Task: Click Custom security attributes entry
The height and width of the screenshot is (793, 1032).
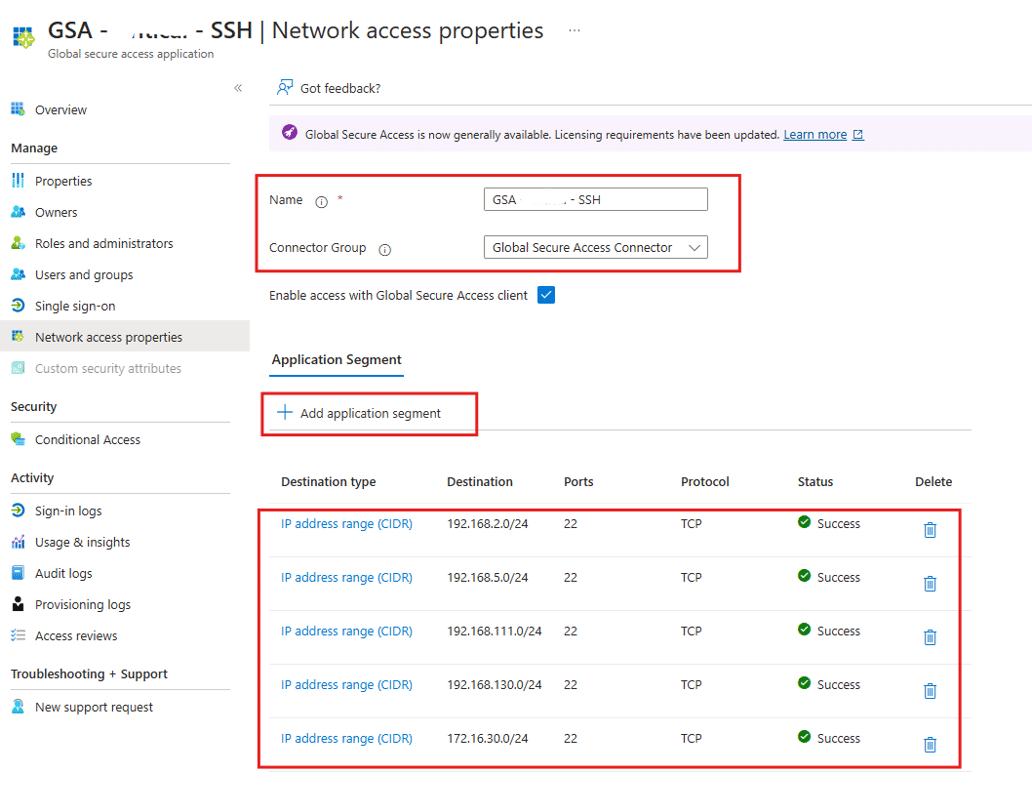Action: (108, 369)
